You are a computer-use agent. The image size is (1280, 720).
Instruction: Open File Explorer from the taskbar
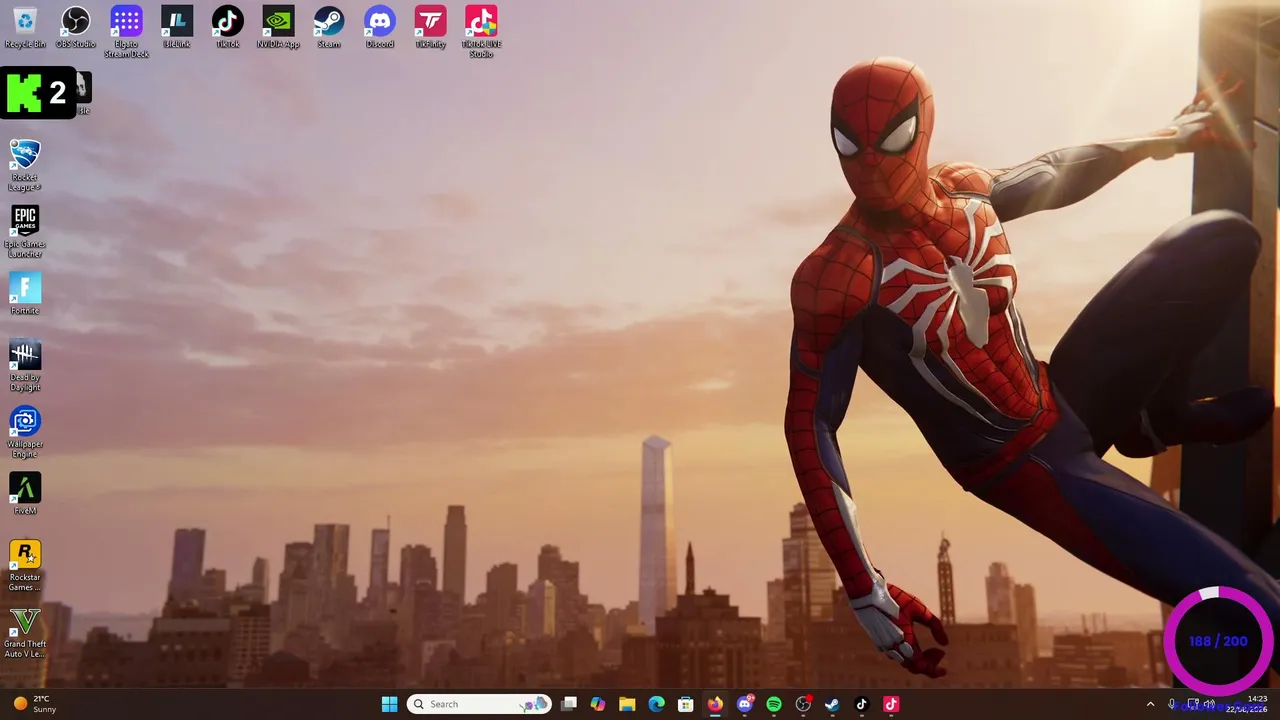tap(627, 704)
